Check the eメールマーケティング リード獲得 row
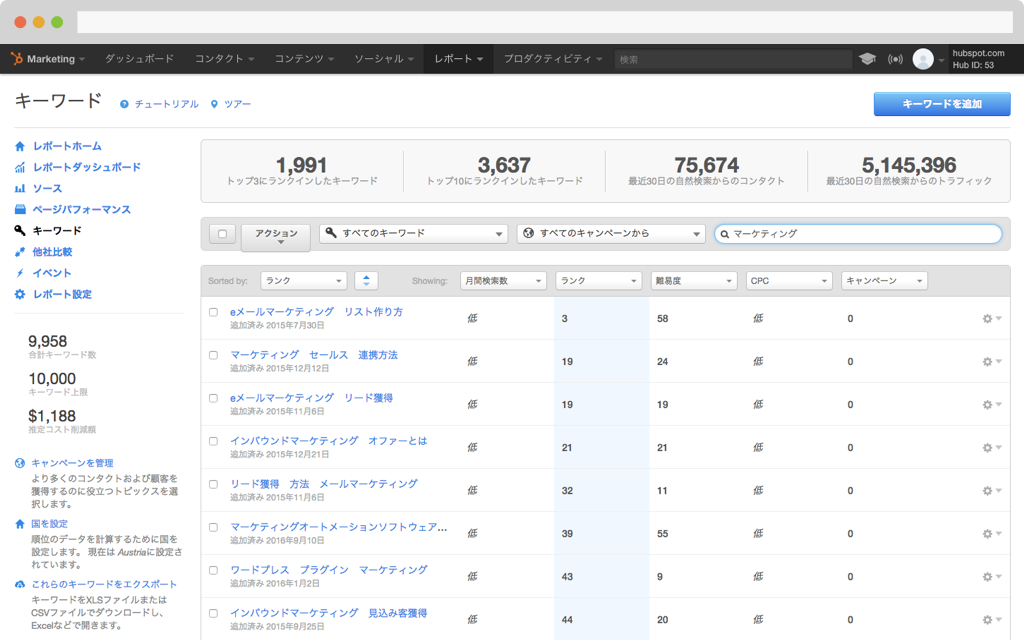 [213, 398]
